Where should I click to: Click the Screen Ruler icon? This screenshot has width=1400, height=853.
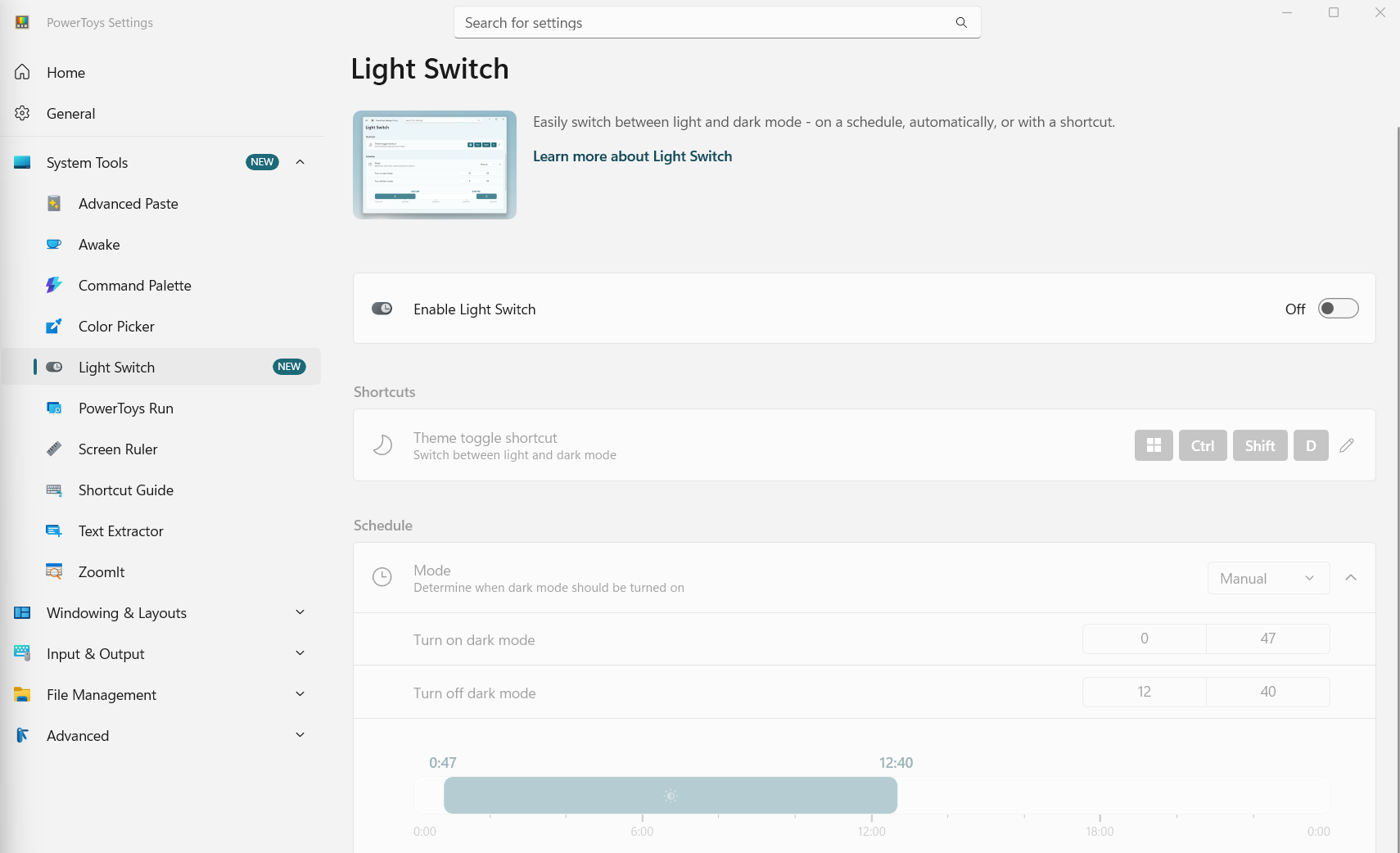(x=54, y=449)
